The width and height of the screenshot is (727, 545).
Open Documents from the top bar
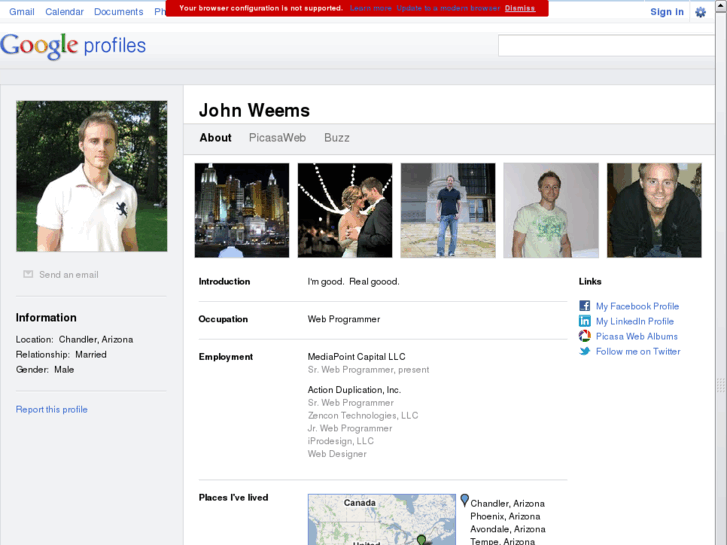[119, 12]
